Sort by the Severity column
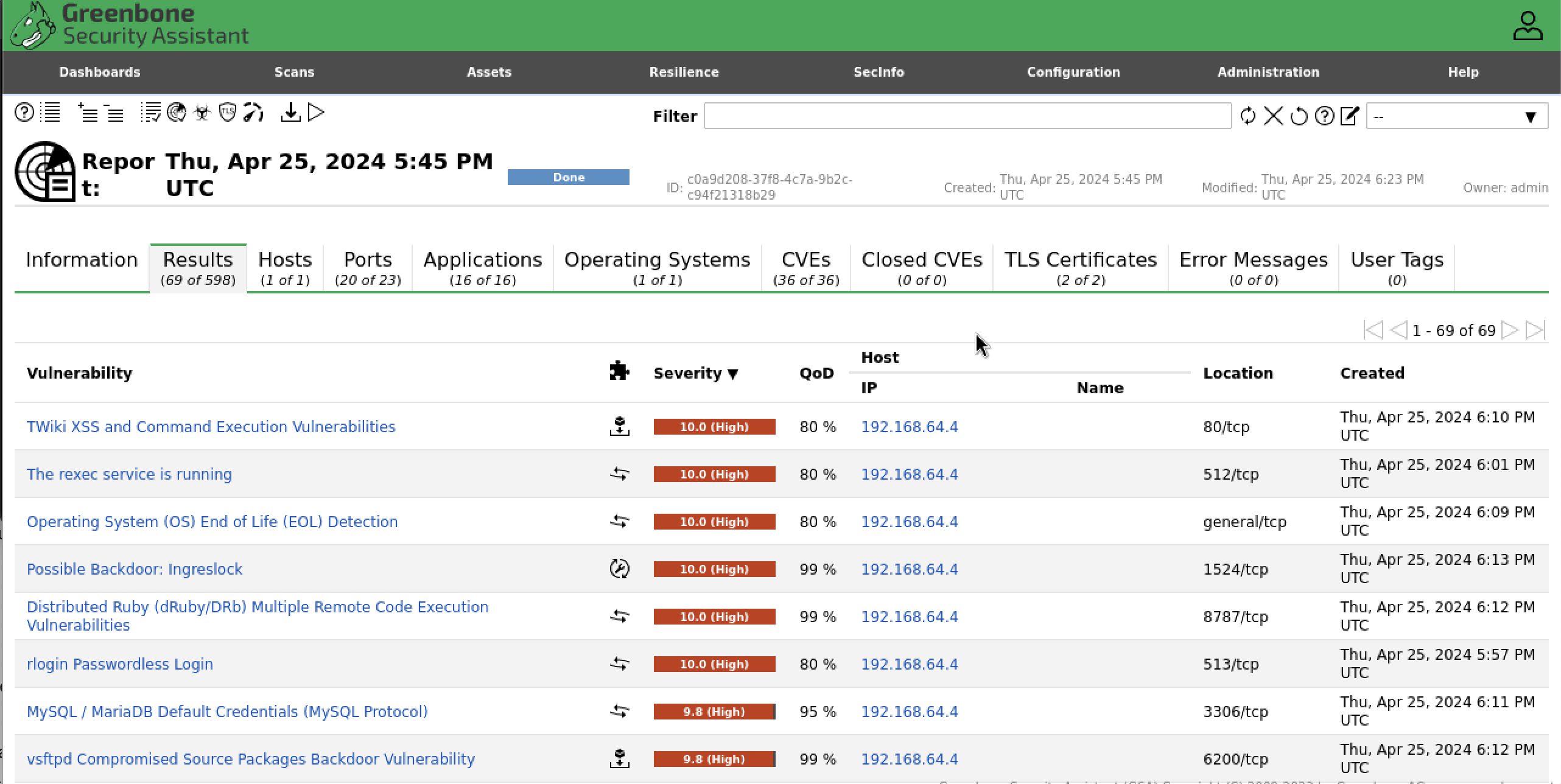The height and width of the screenshot is (784, 1561). [x=696, y=373]
